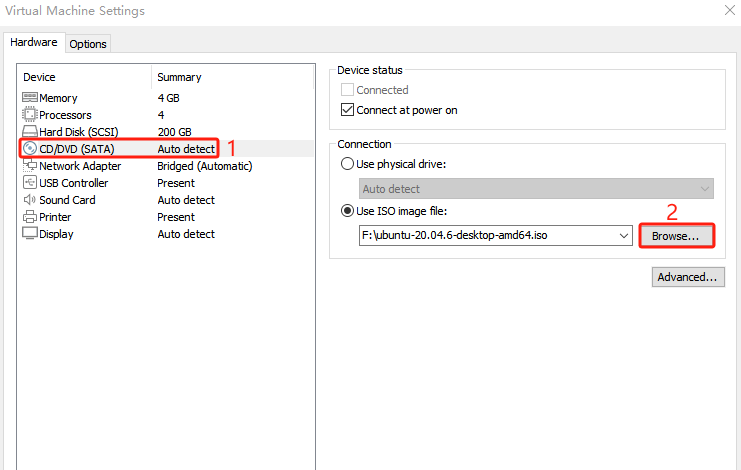This screenshot has width=741, height=470.
Task: Click the Browse... button
Action: click(676, 236)
